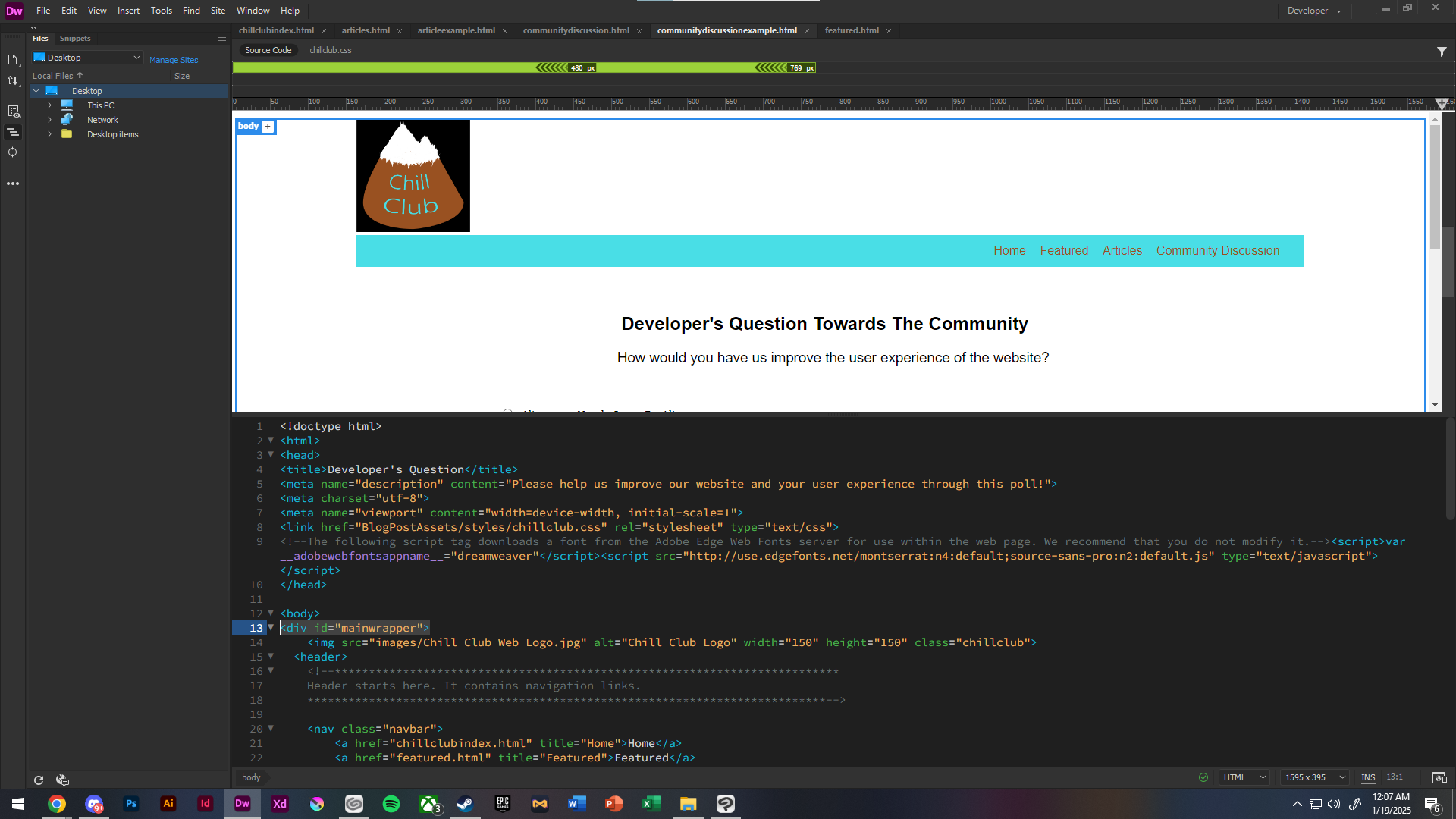Collapse header tag fold on line 15

coord(271,656)
